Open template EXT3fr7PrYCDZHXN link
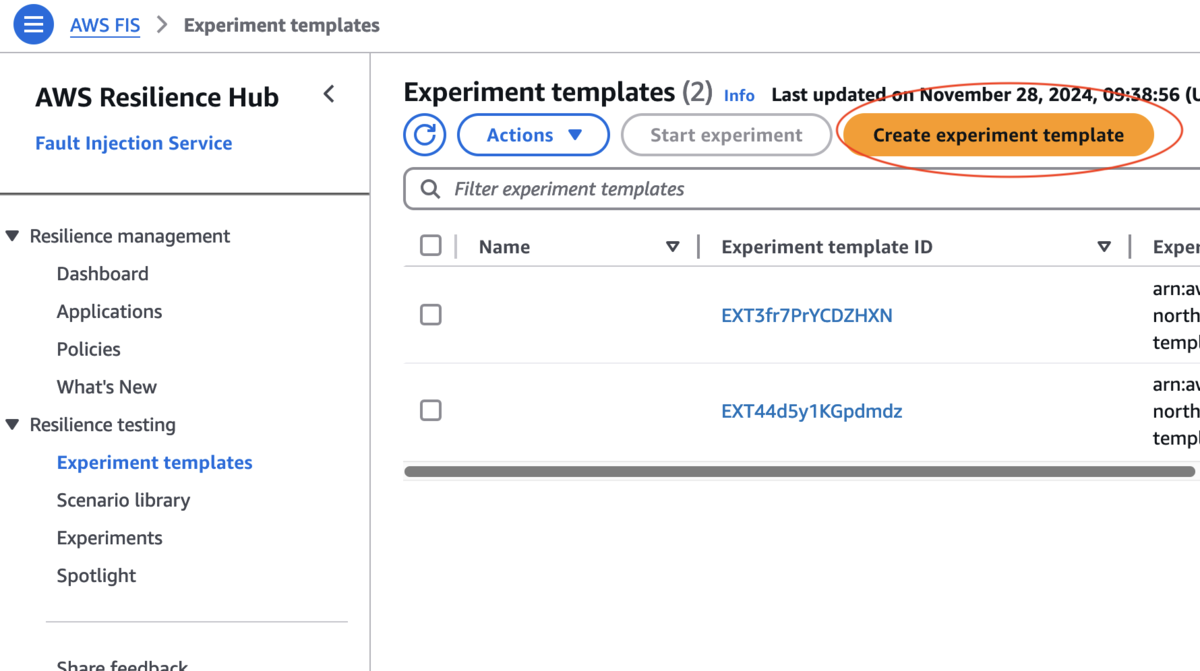Screen dimensions: 1200x671 coord(806,316)
